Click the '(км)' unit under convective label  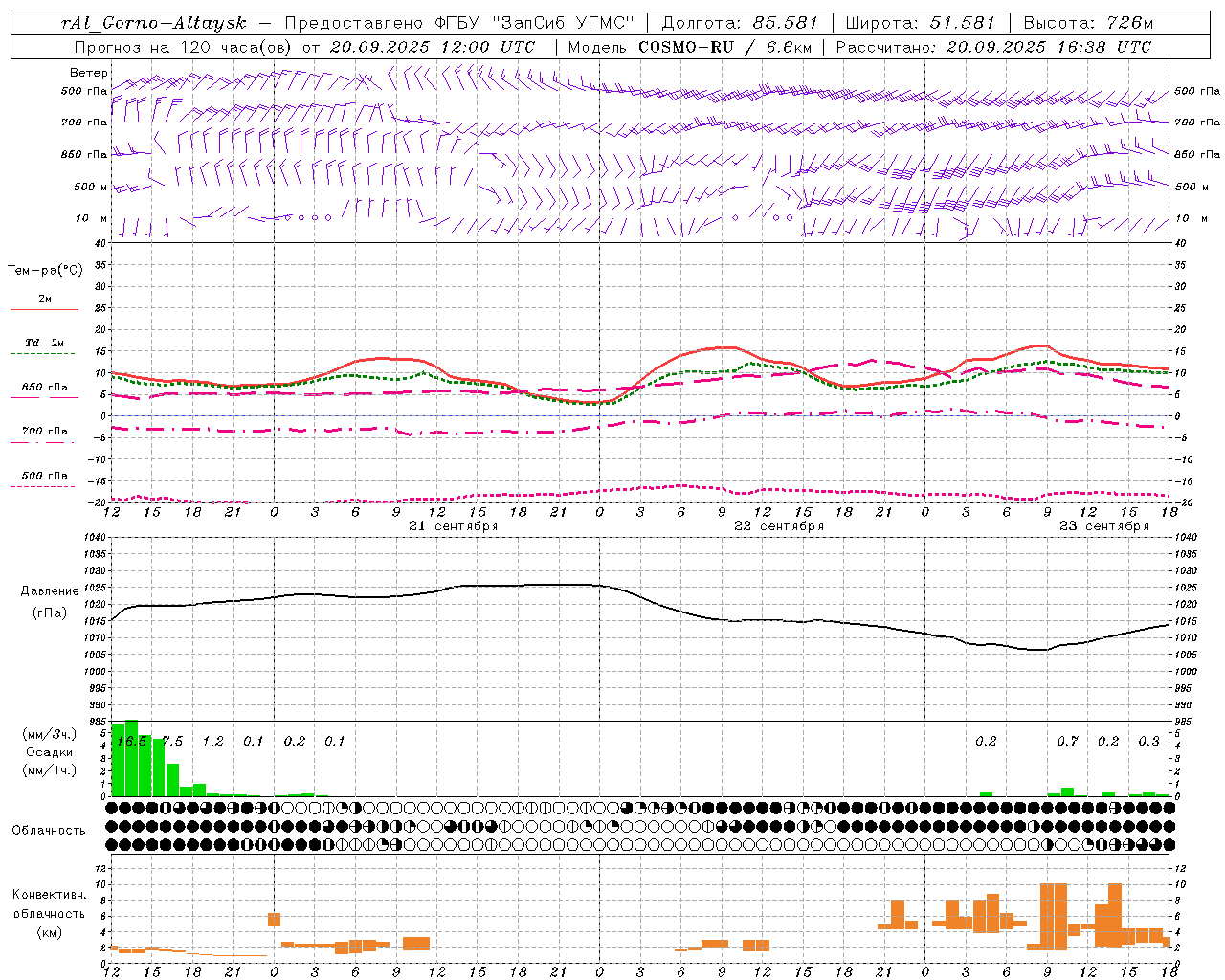point(49,931)
